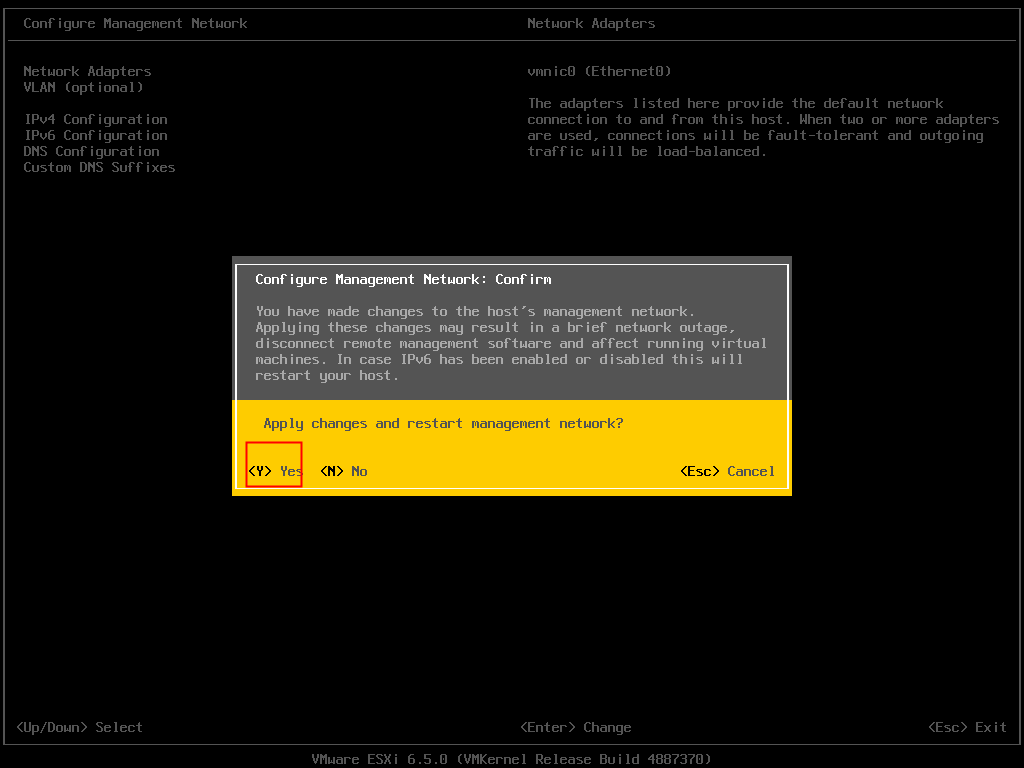Click the Configure Management Network header at top left
This screenshot has height=768, width=1024.
(x=135, y=23)
